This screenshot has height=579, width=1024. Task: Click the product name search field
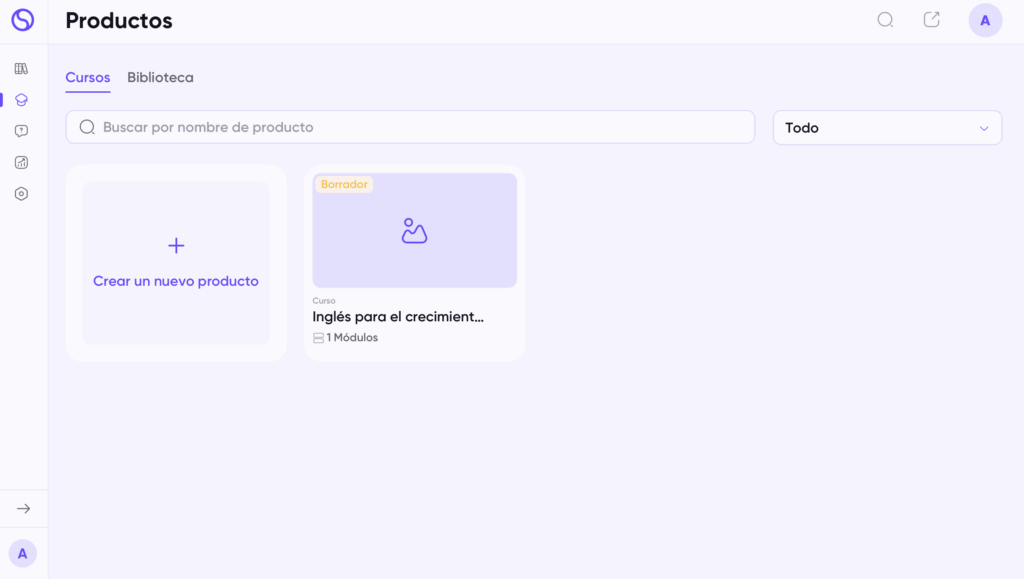pyautogui.click(x=410, y=127)
